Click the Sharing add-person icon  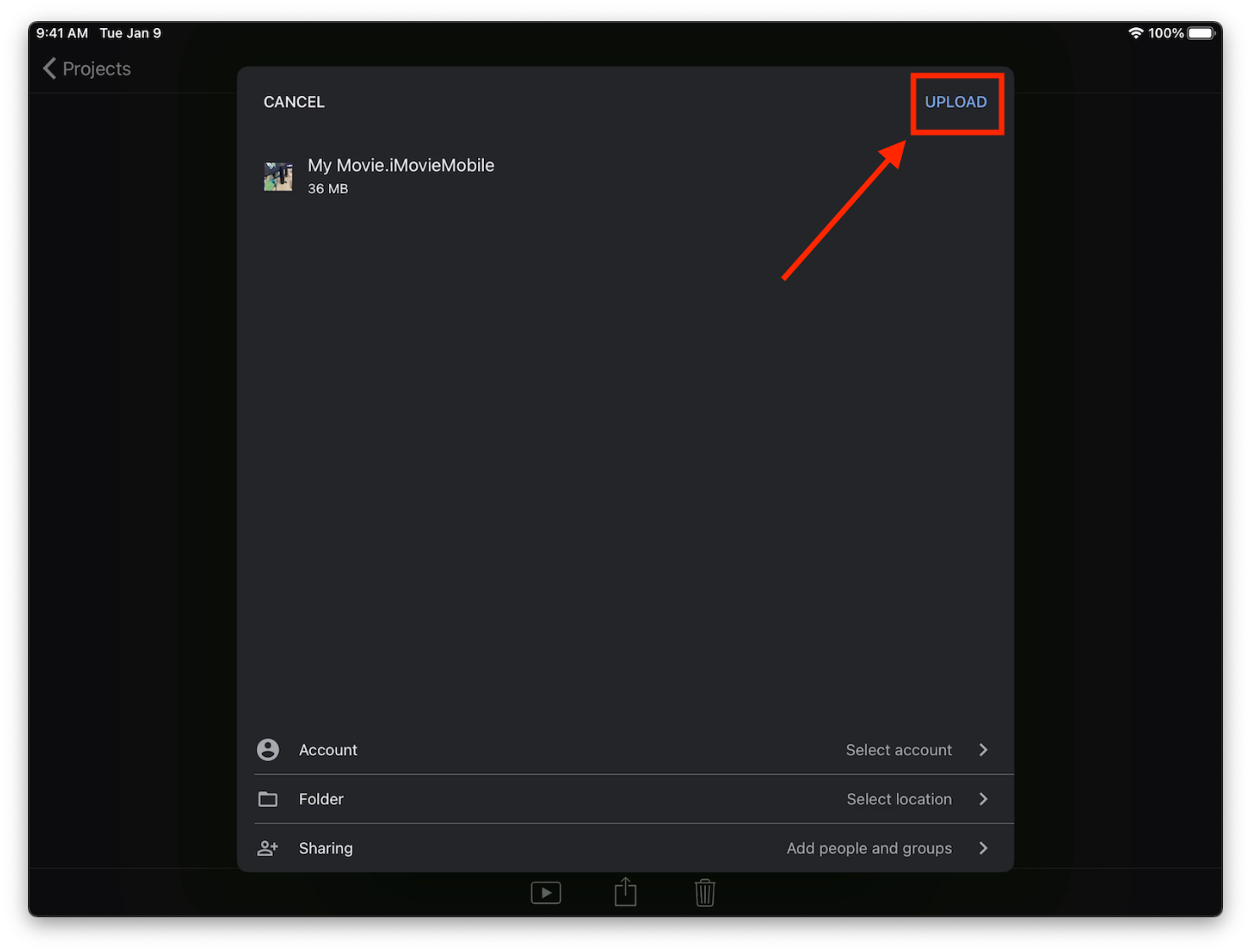click(x=268, y=848)
